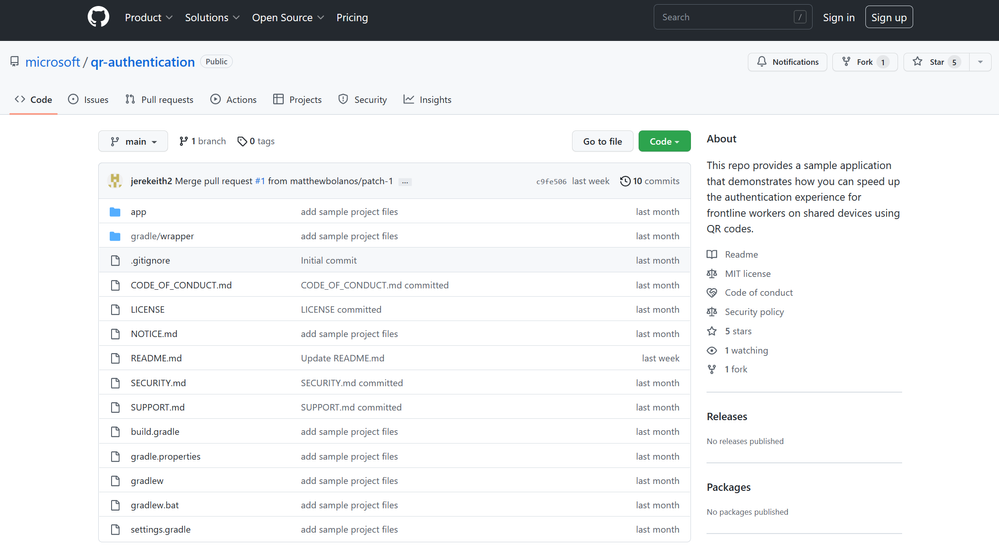Viewport: 999px width, 546px height.
Task: Open the Packages heading link
Action: click(x=729, y=487)
